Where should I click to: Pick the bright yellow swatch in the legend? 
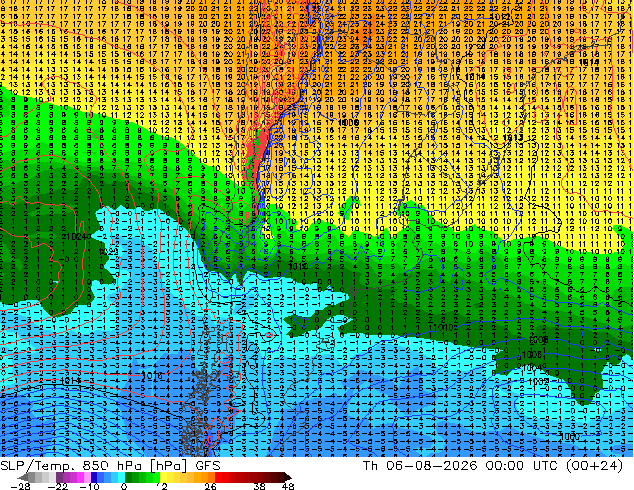coord(163,477)
